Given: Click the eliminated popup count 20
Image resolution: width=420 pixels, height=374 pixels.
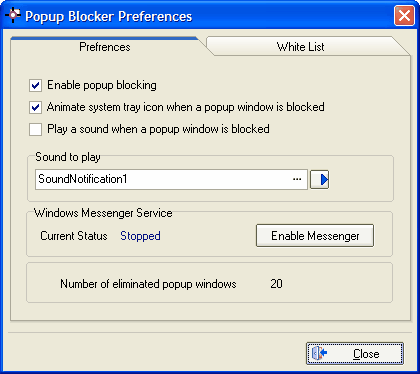Looking at the screenshot, I should point(276,284).
